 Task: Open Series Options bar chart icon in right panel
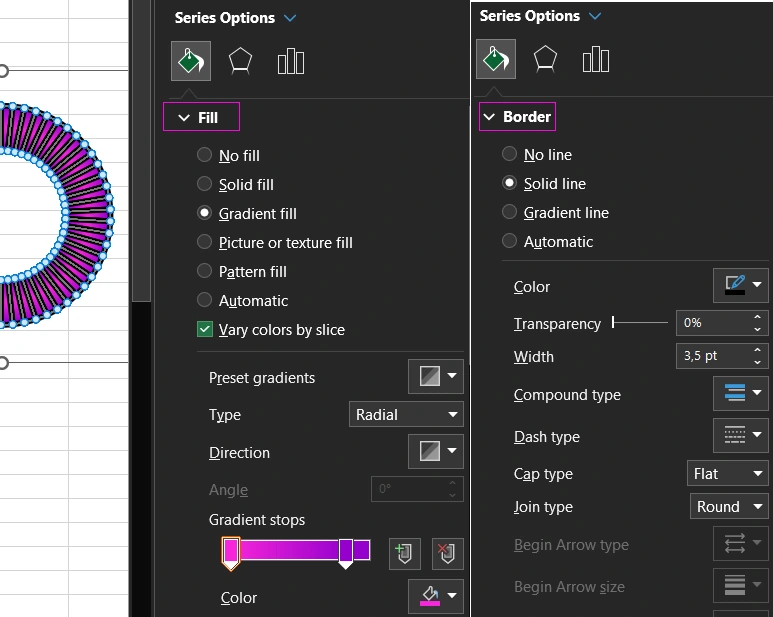click(x=596, y=60)
